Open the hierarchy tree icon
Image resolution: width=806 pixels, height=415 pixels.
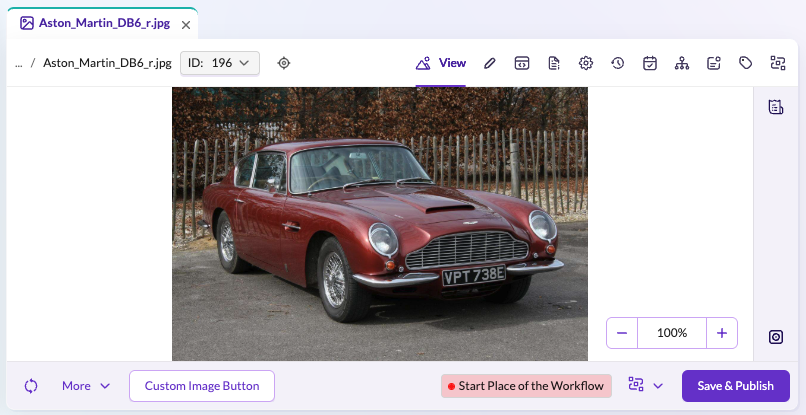click(x=682, y=63)
